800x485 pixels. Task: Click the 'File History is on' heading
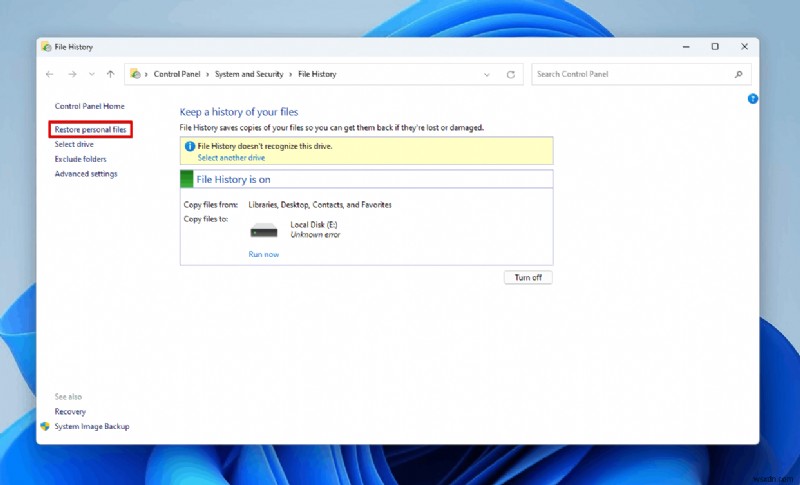pos(234,180)
